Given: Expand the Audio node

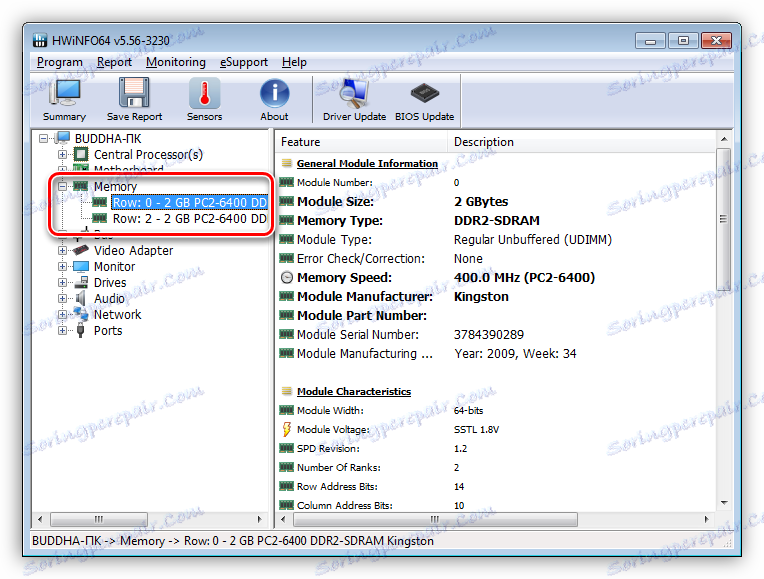Looking at the screenshot, I should (x=62, y=298).
